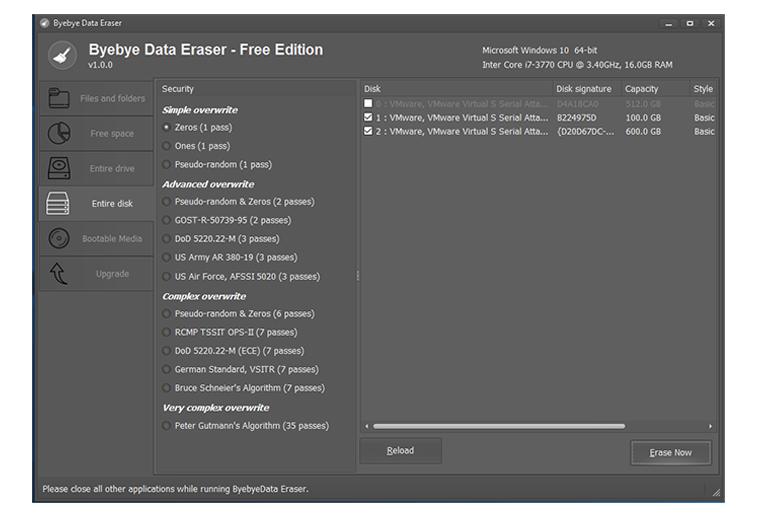Select GOST-R-50739-95 (2 passes)
Image resolution: width=761 pixels, height=519 pixels.
pos(227,220)
